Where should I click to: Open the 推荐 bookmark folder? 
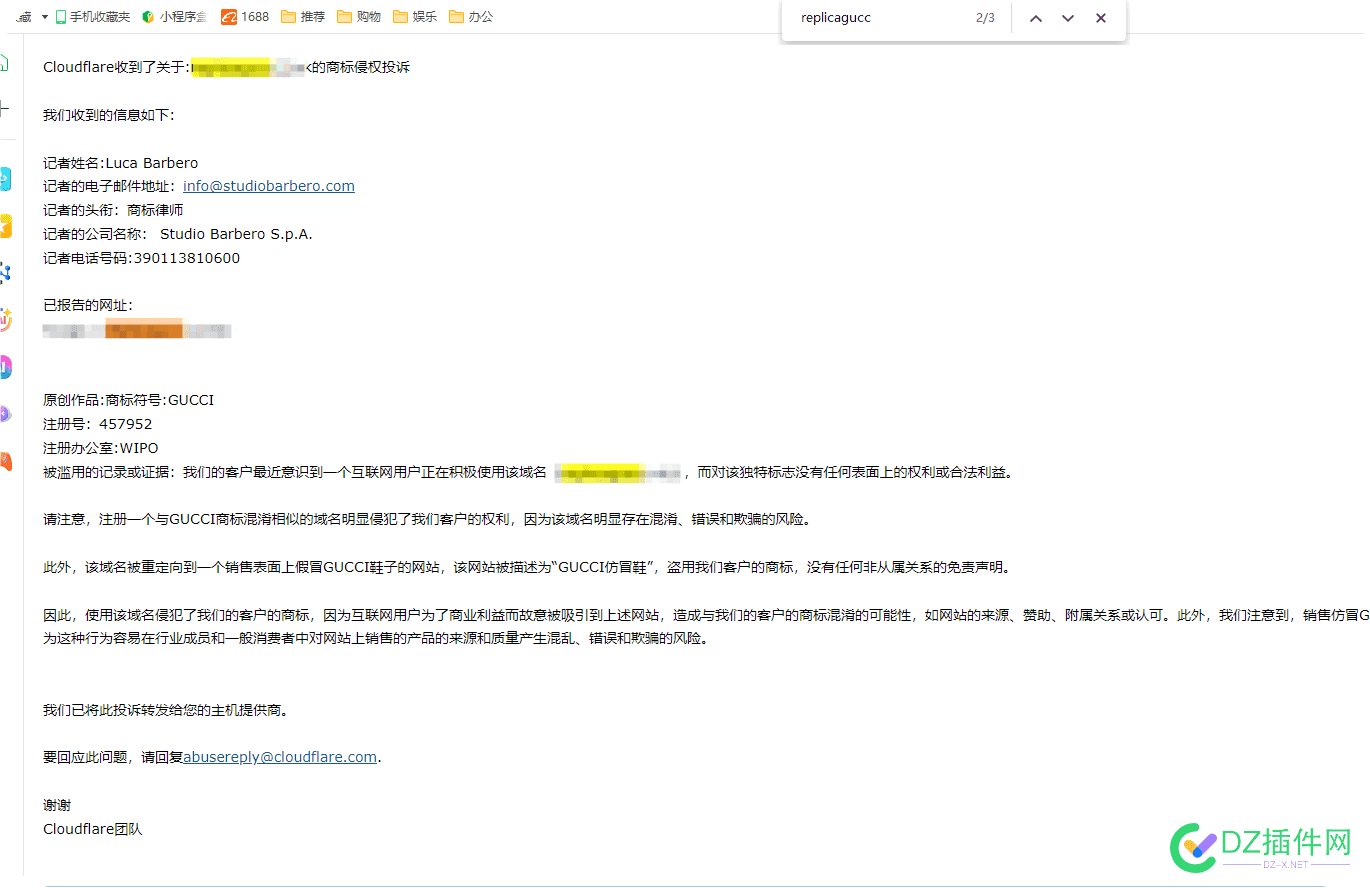pos(303,17)
